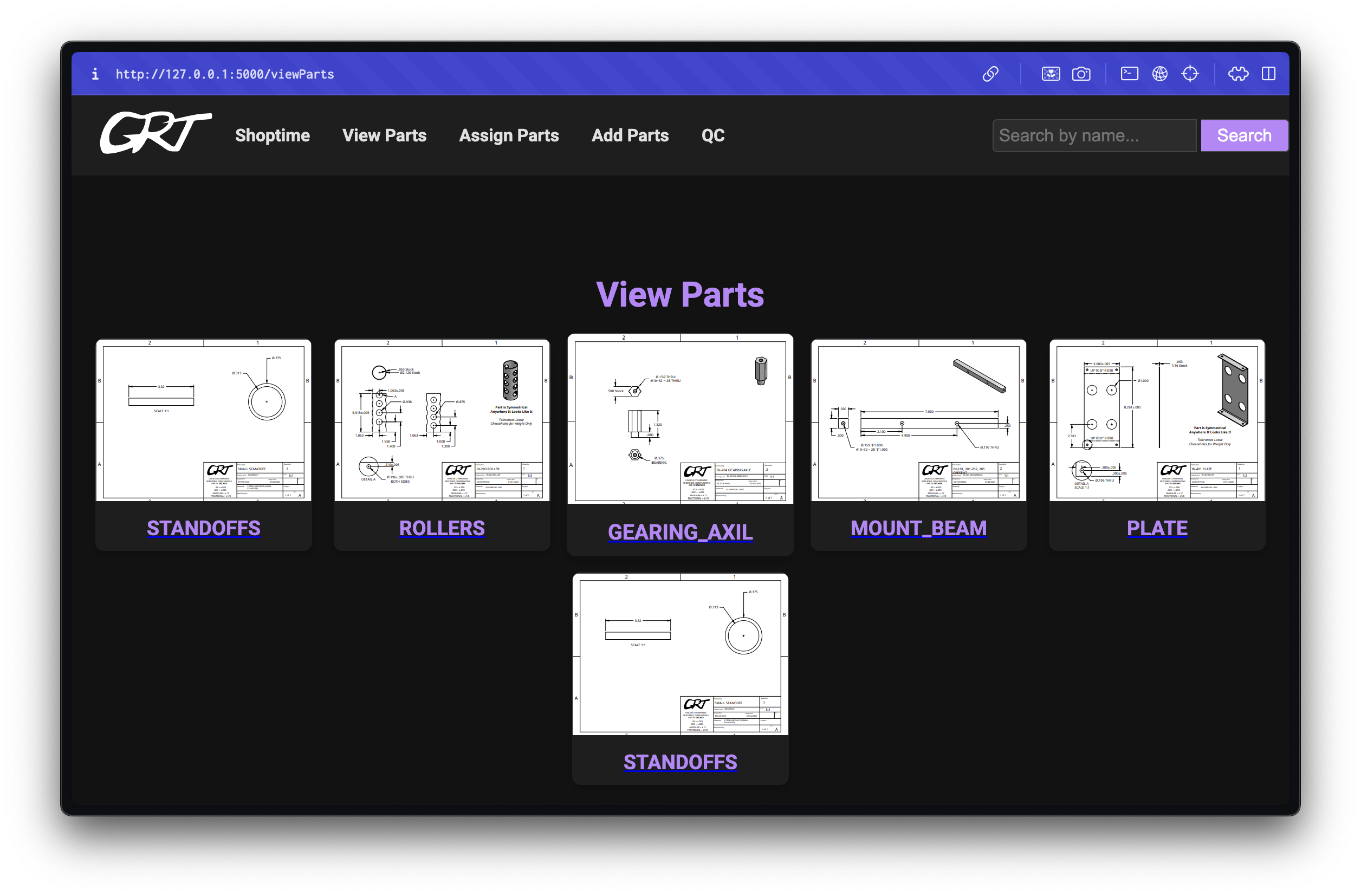This screenshot has width=1361, height=896.
Task: Click the transparent background image icon
Action: click(1051, 74)
